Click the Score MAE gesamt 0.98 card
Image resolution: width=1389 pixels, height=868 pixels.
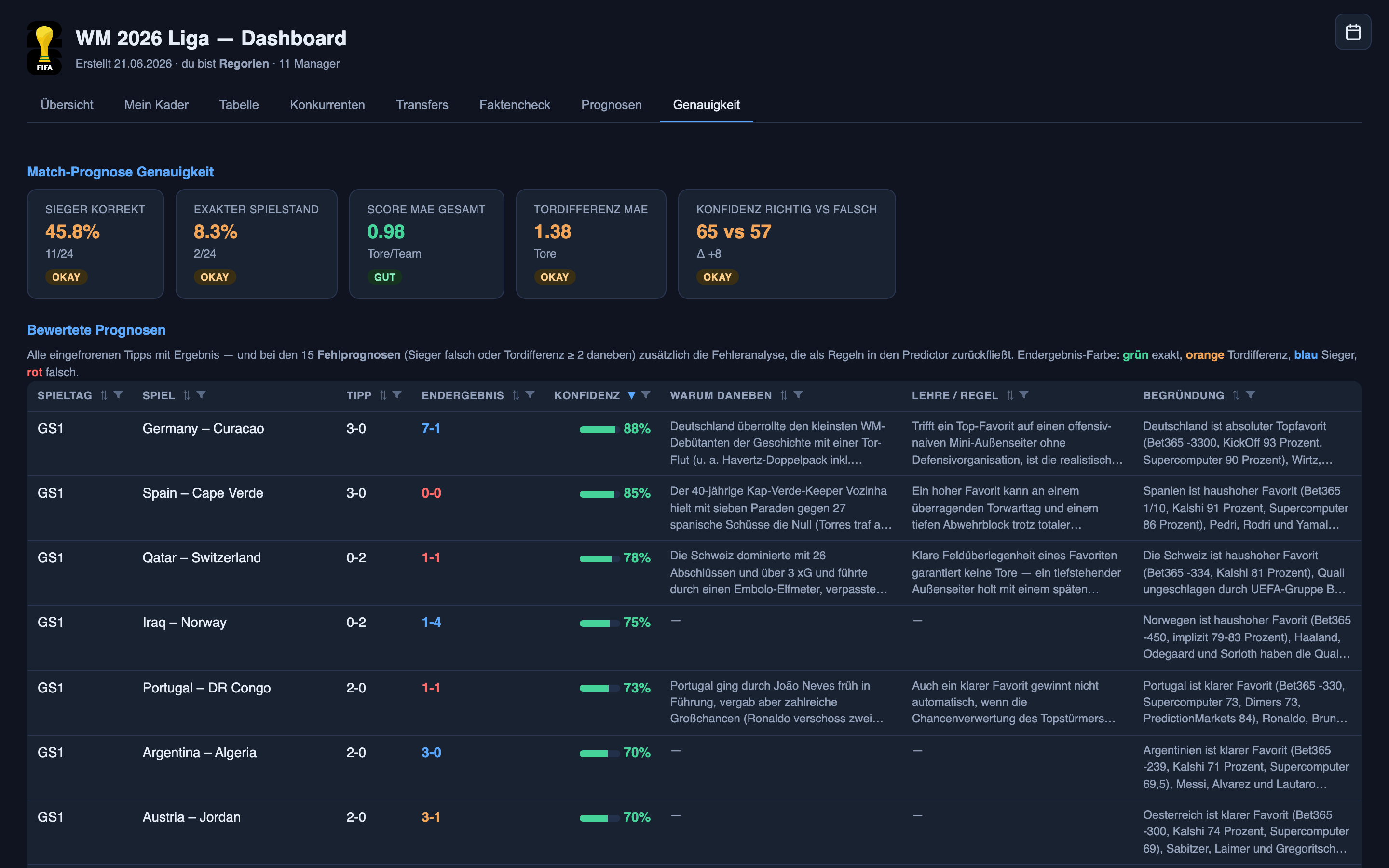tap(426, 244)
